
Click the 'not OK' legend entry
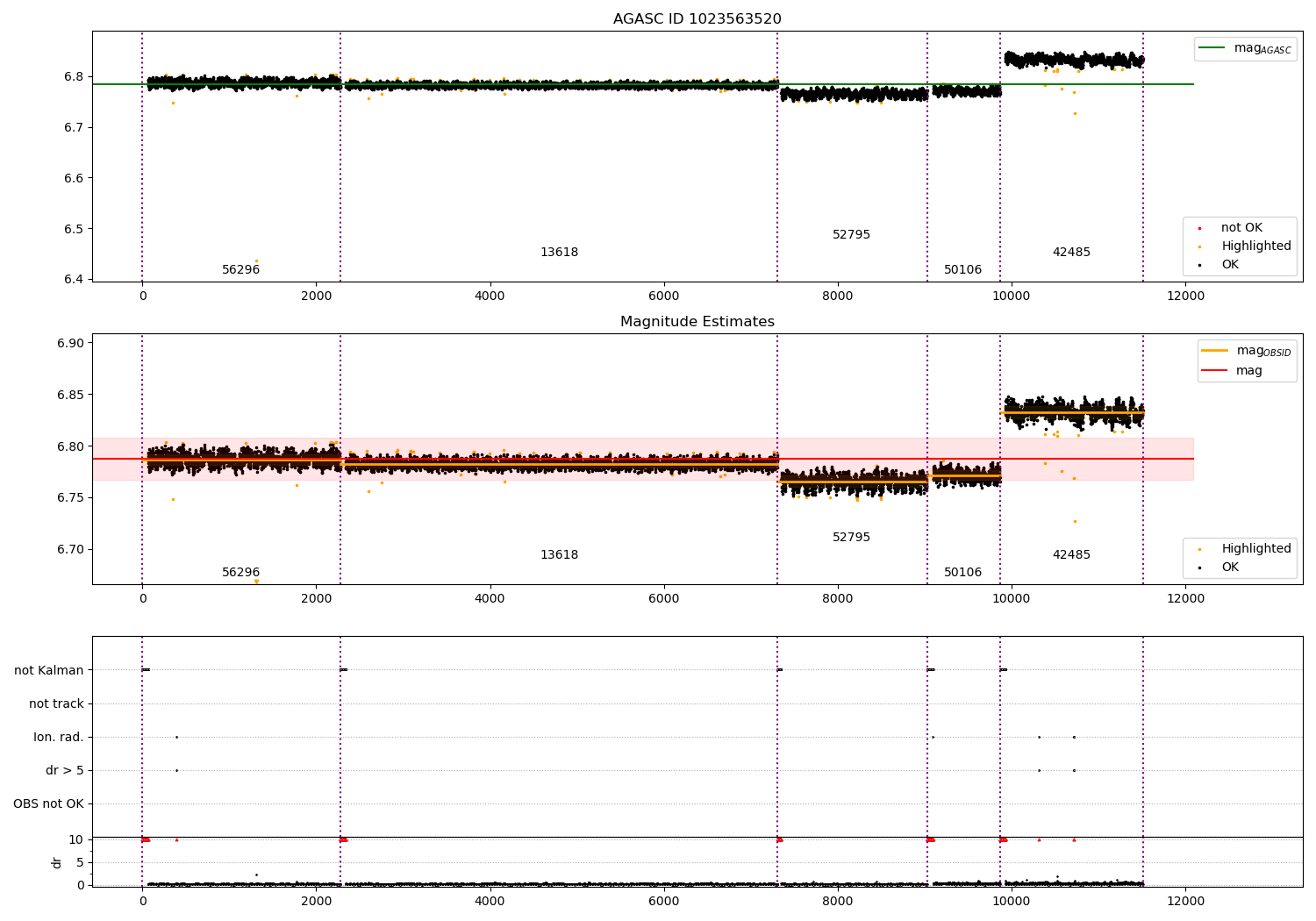click(x=1241, y=228)
